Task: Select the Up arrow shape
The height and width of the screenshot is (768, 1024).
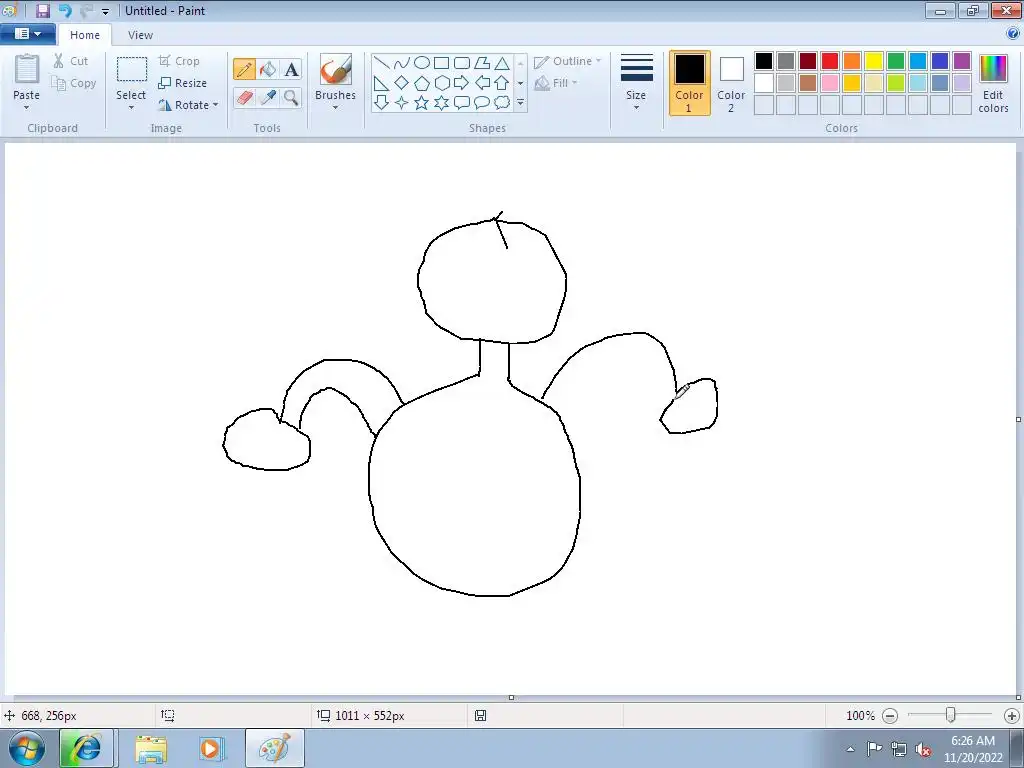Action: coord(502,83)
